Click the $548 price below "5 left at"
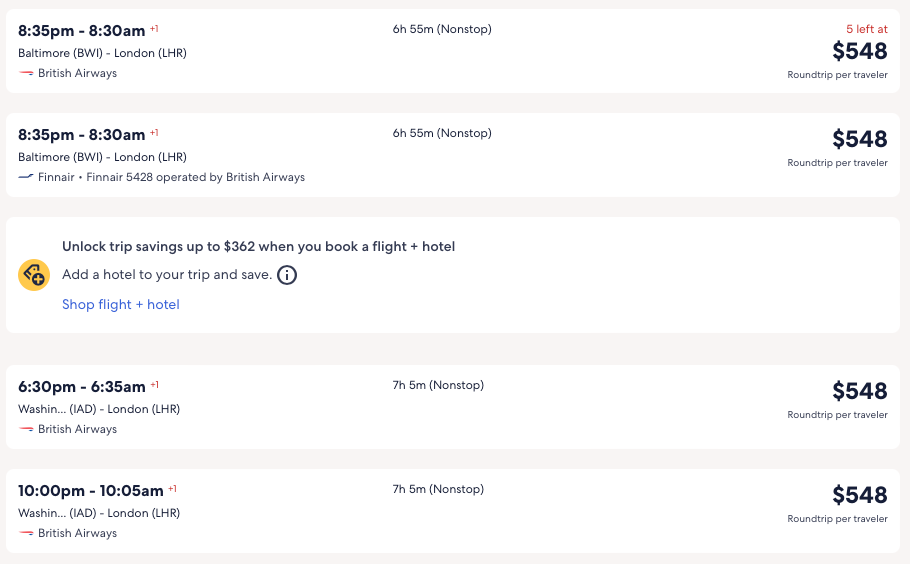The image size is (910, 564). (859, 51)
